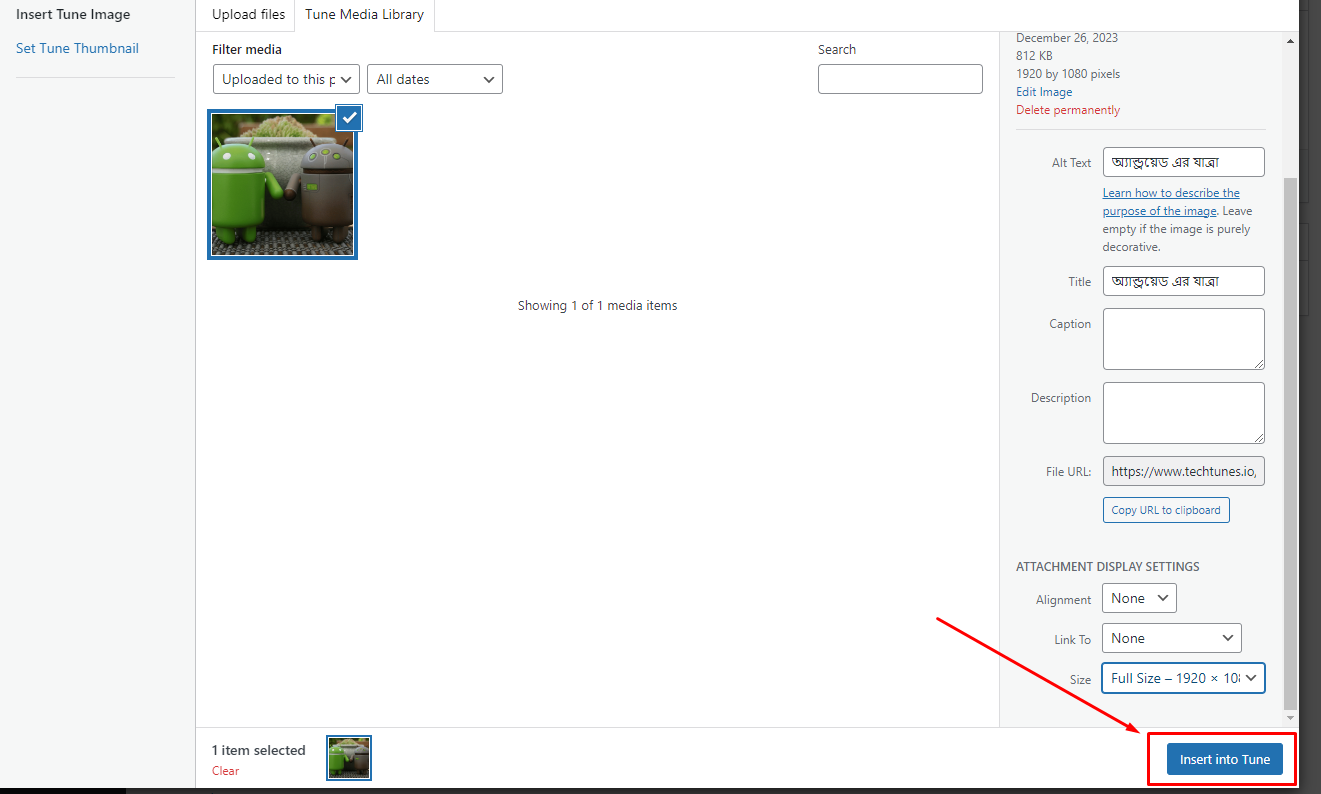1321x794 pixels.
Task: Click the 'ATTACHMENT DISPLAY SETTINGS' heading
Action: [1107, 566]
